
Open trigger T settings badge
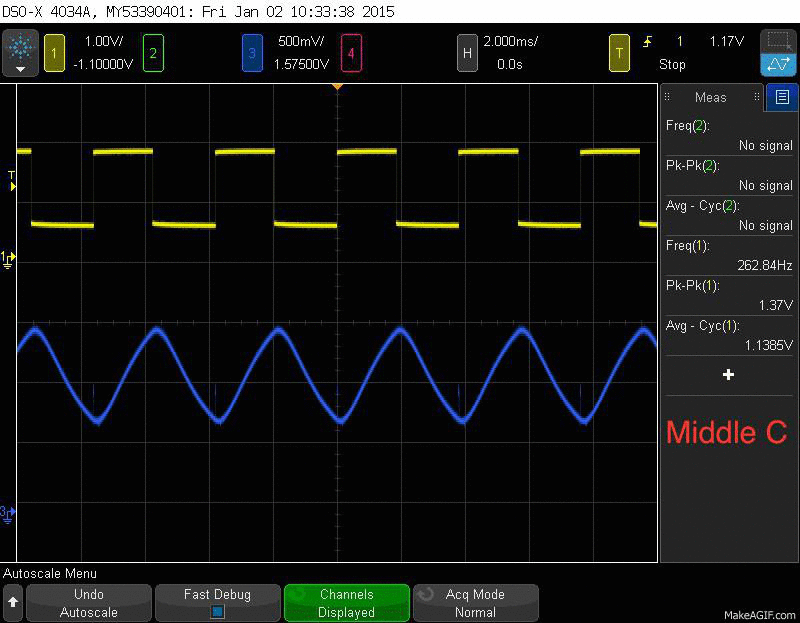(619, 53)
